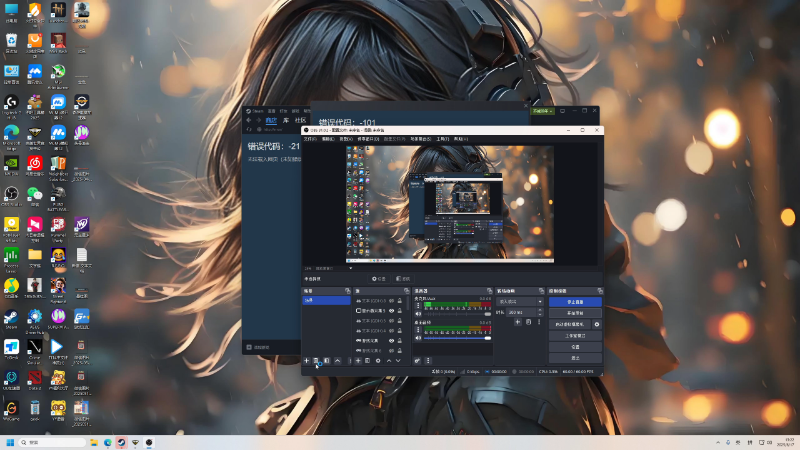Toggle Studio Mode in OBS Controls
This screenshot has height=450, width=800.
(575, 336)
